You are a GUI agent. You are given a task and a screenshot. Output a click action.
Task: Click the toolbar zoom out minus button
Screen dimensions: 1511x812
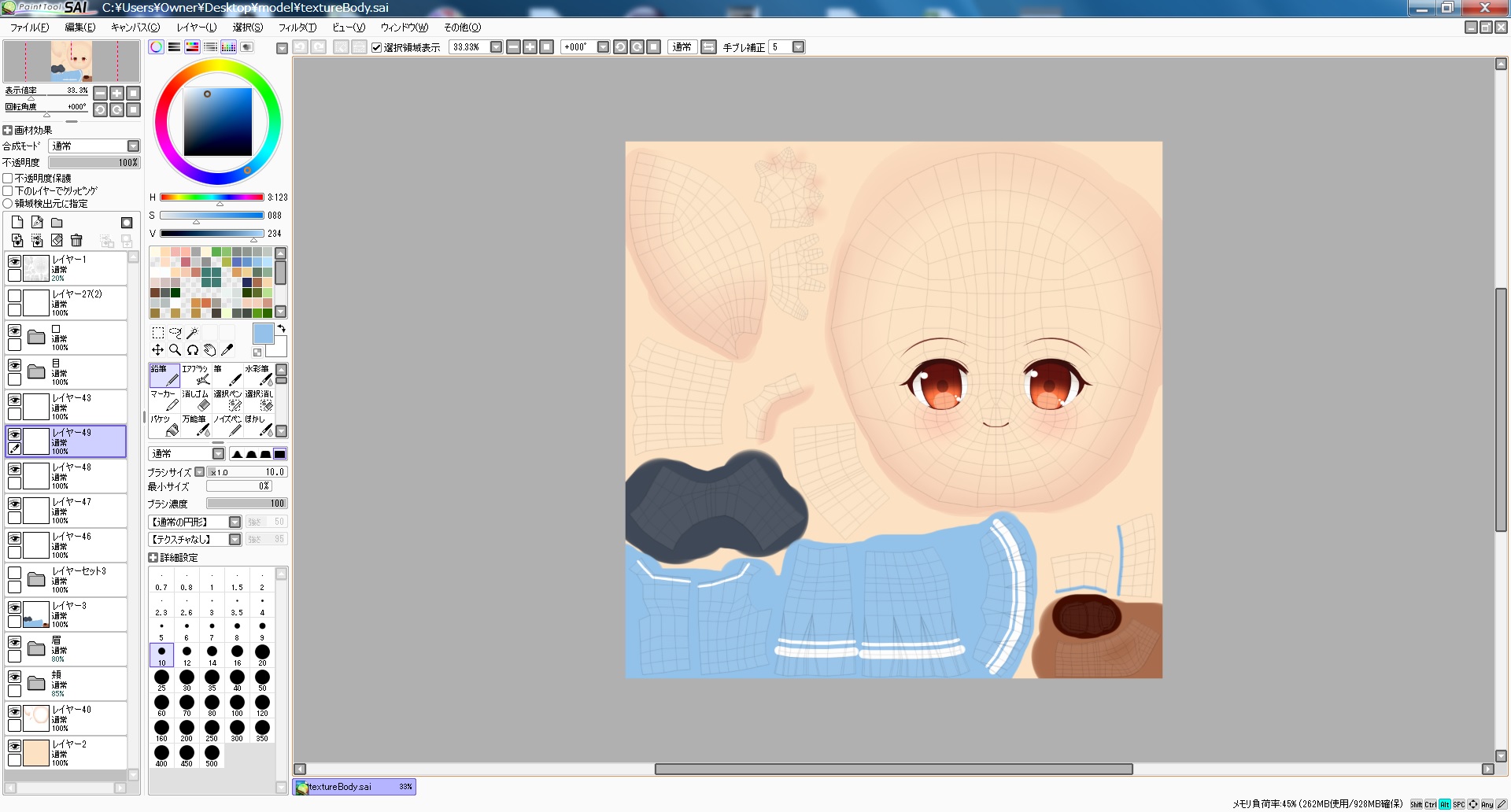[x=513, y=47]
